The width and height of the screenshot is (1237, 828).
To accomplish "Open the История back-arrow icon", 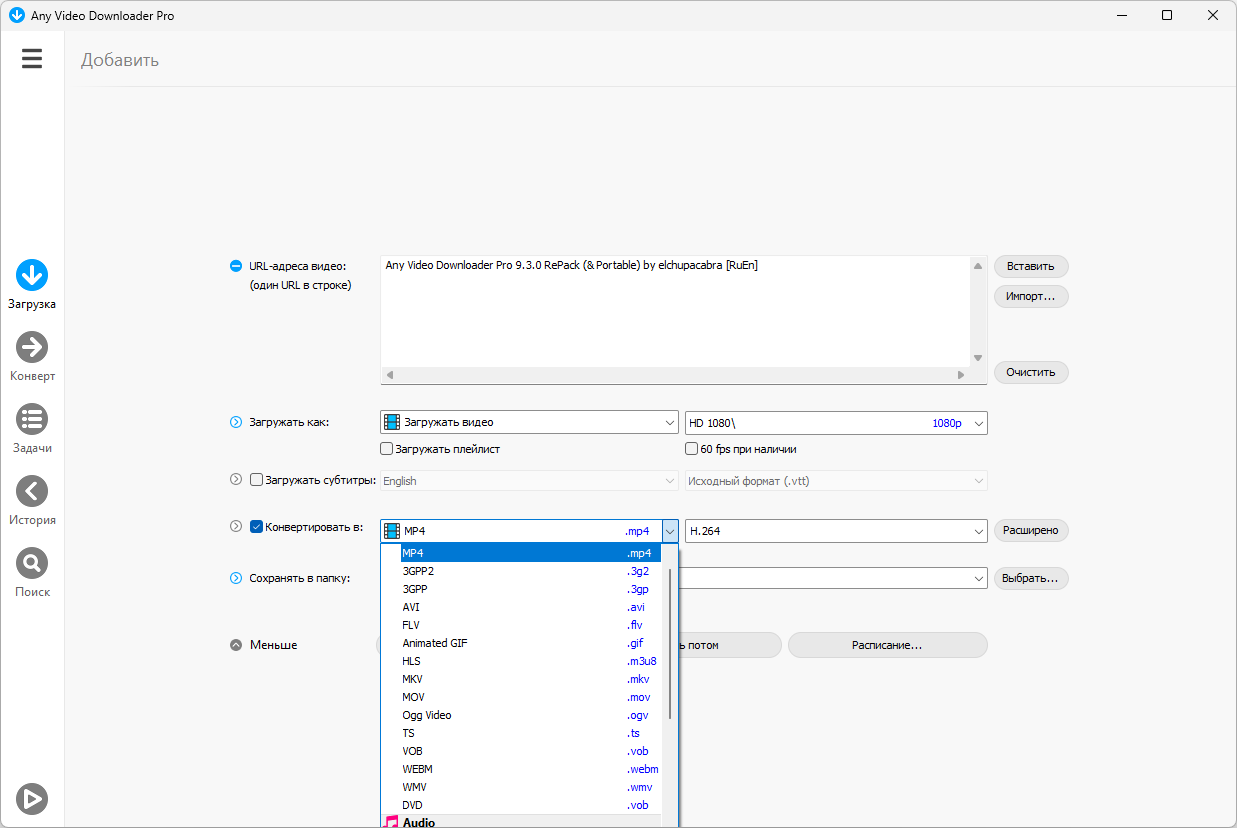I will [32, 491].
